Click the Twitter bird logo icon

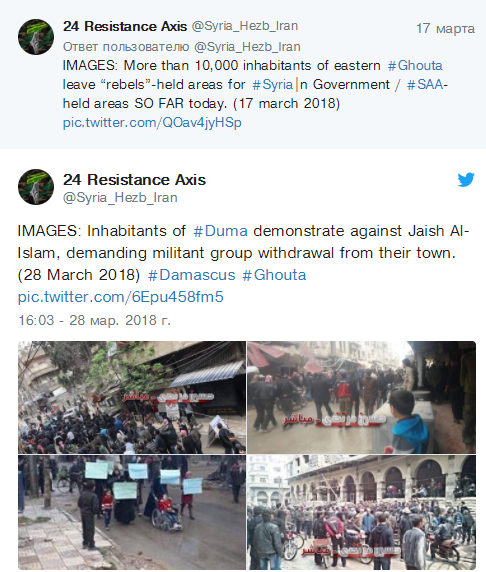click(x=466, y=179)
